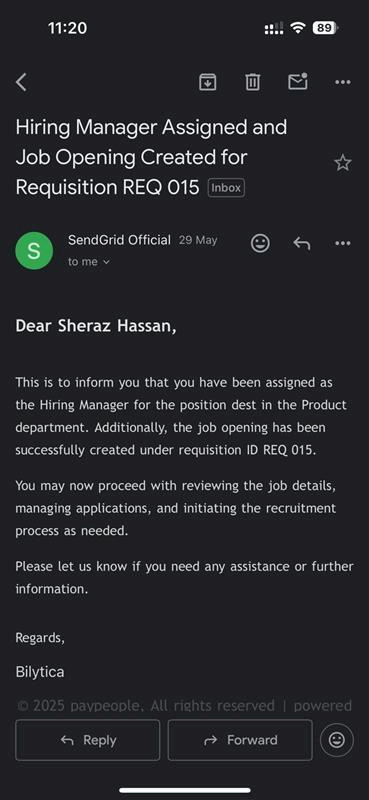Open the top toolbar three-dots menu

click(342, 82)
